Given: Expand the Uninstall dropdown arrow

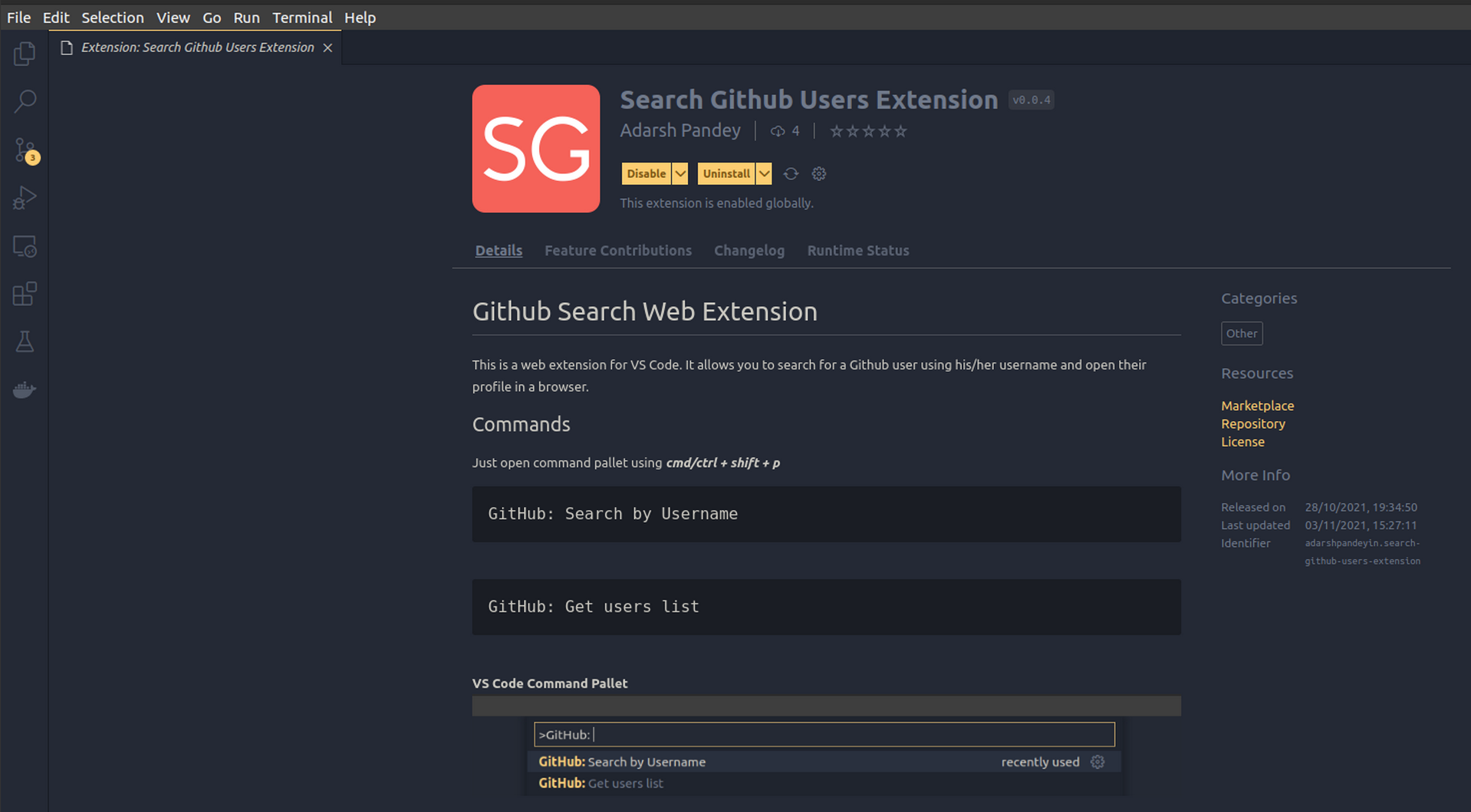Looking at the screenshot, I should pos(764,174).
